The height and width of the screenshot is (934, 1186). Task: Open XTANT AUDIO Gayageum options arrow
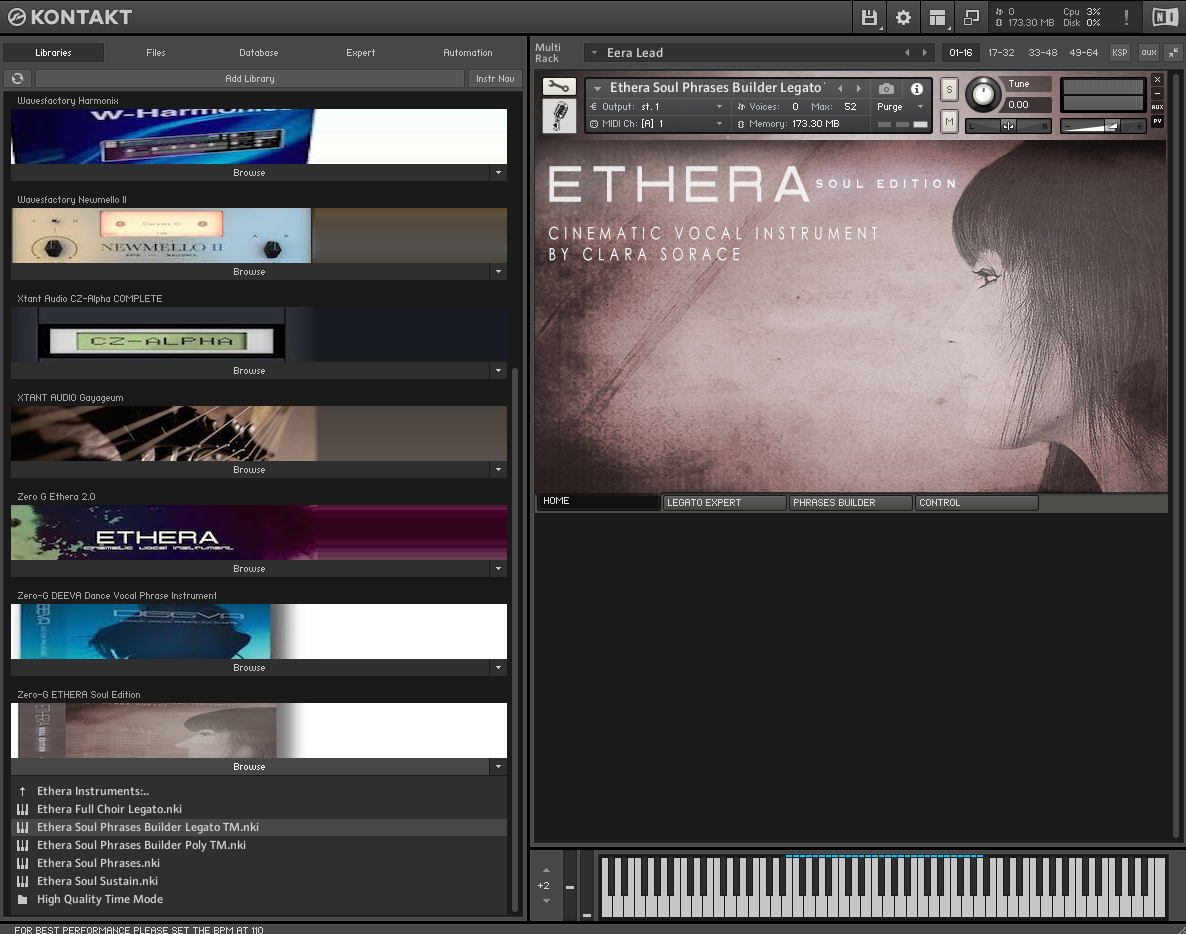498,470
